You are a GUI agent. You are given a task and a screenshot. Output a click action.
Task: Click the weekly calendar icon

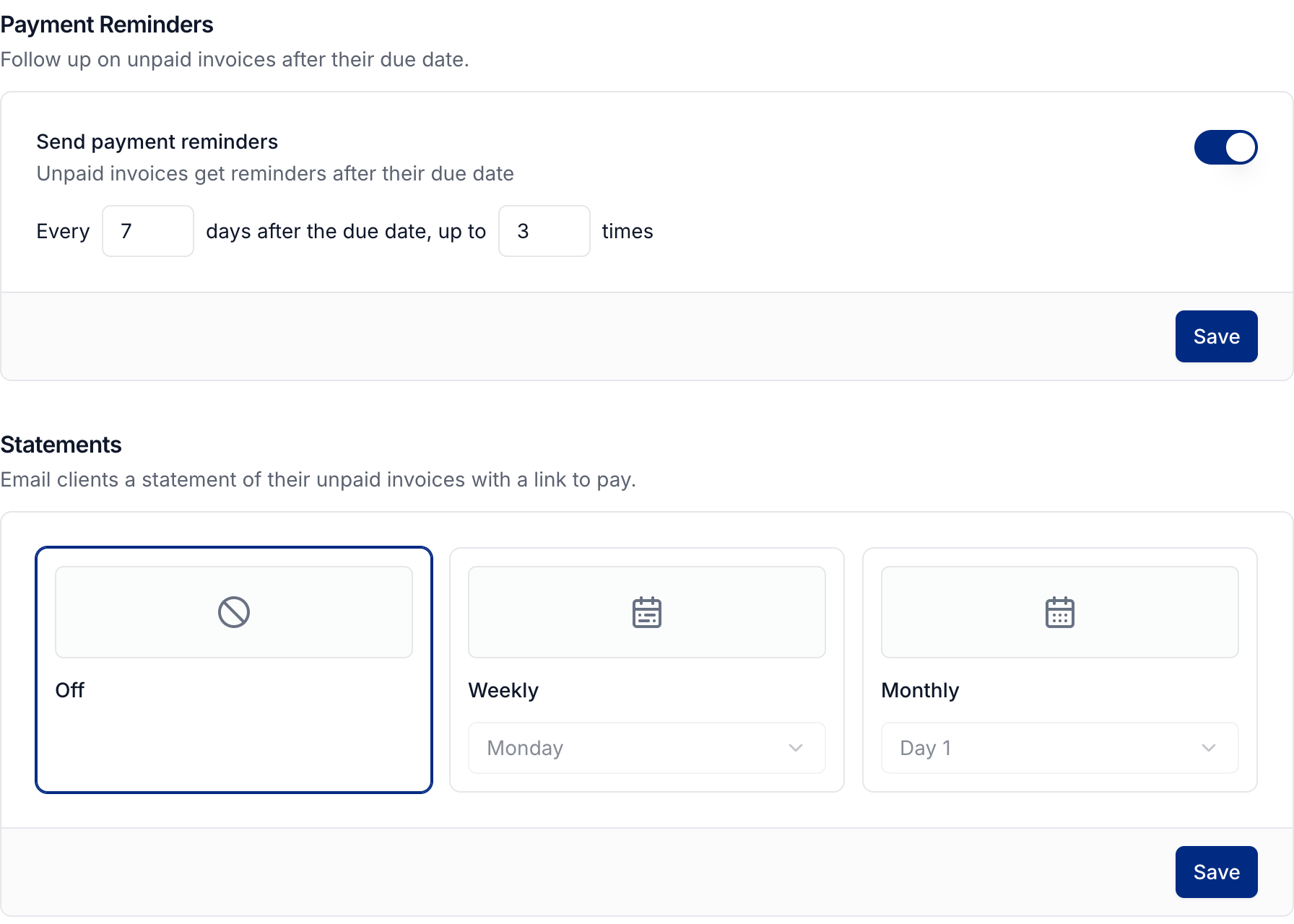[647, 612]
